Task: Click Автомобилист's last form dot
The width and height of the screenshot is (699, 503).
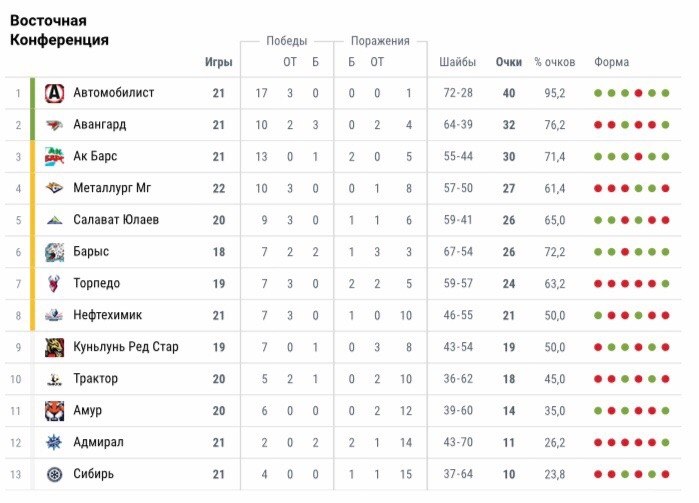Action: 663,94
